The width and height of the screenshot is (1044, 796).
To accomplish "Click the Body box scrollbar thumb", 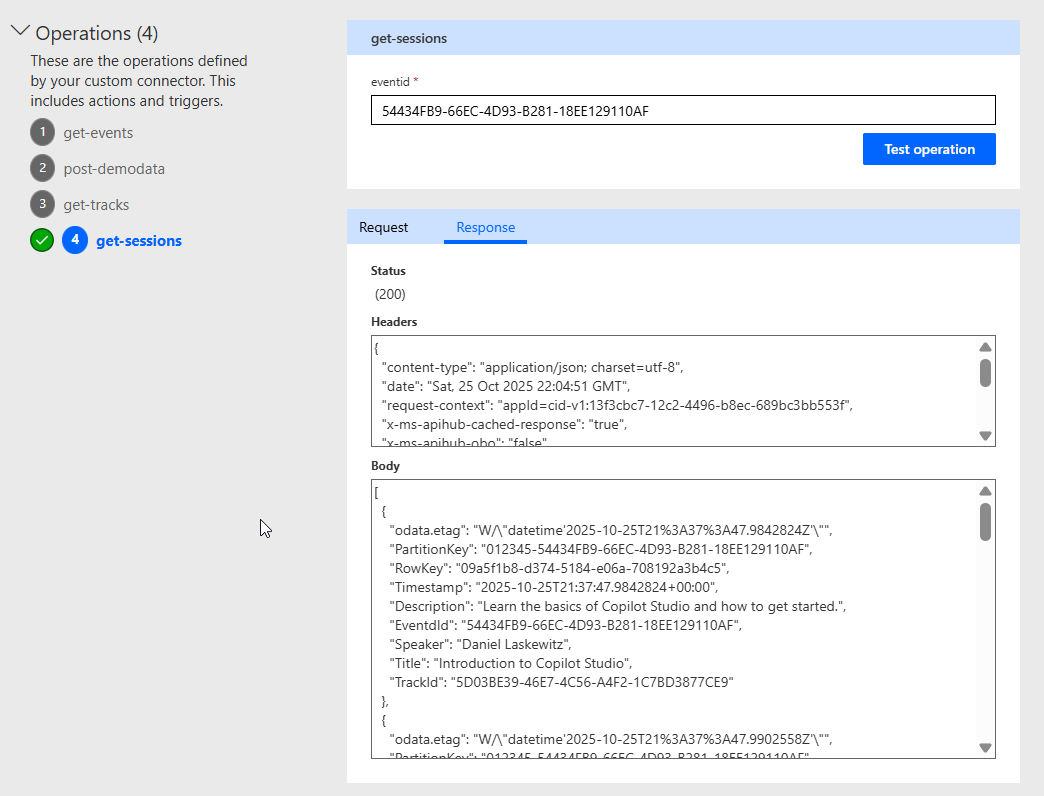I will click(985, 521).
